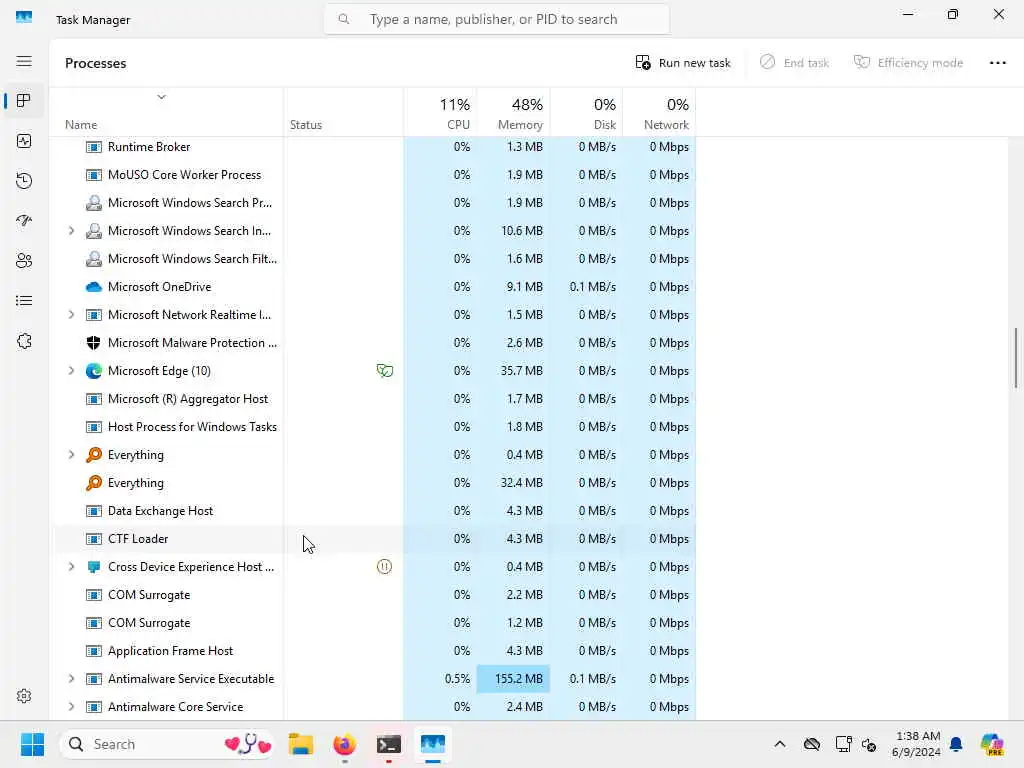
Task: Select the COM Surrogate row using 1.2 MB
Action: (x=374, y=623)
